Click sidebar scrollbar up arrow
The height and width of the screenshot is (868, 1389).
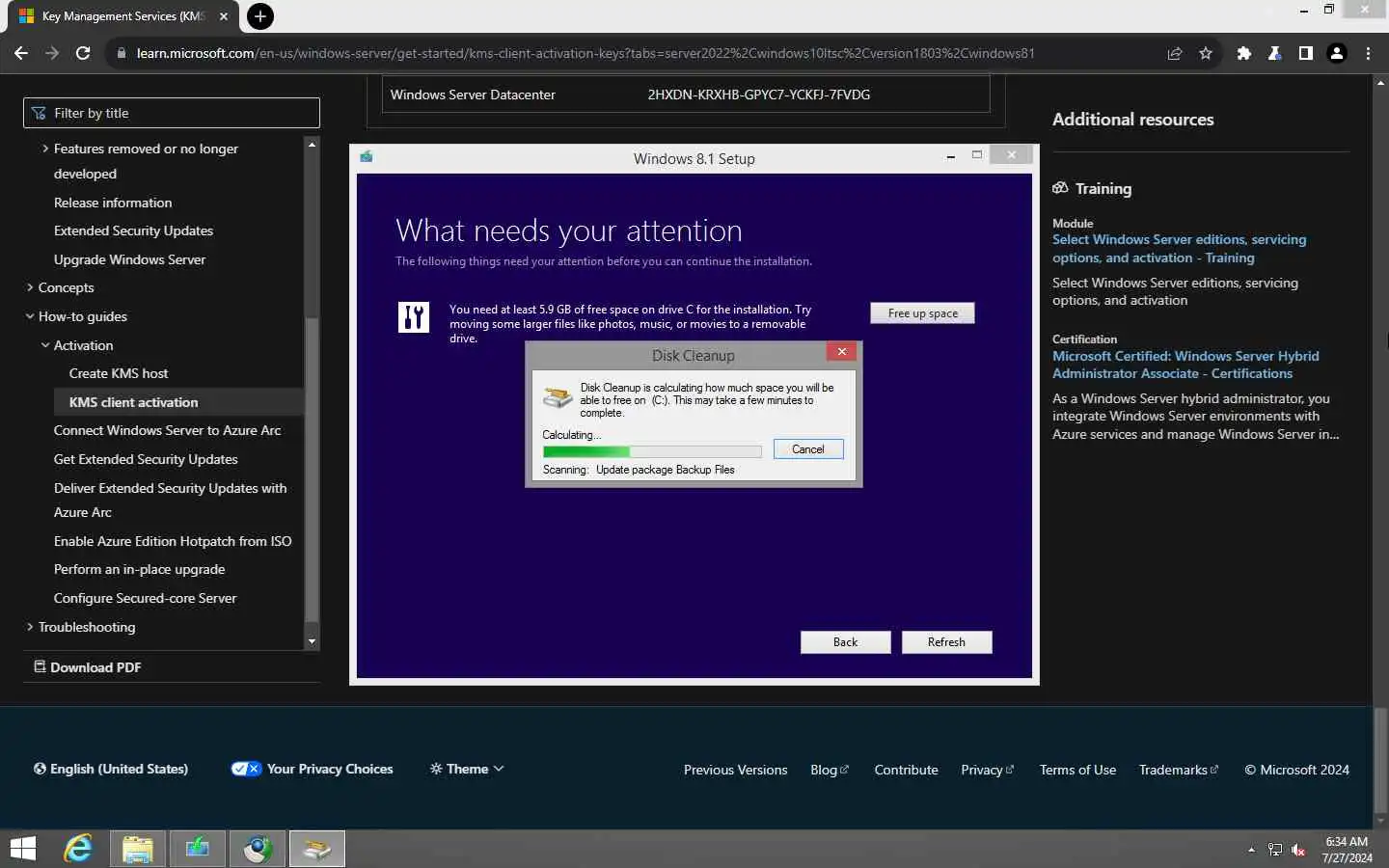(312, 144)
